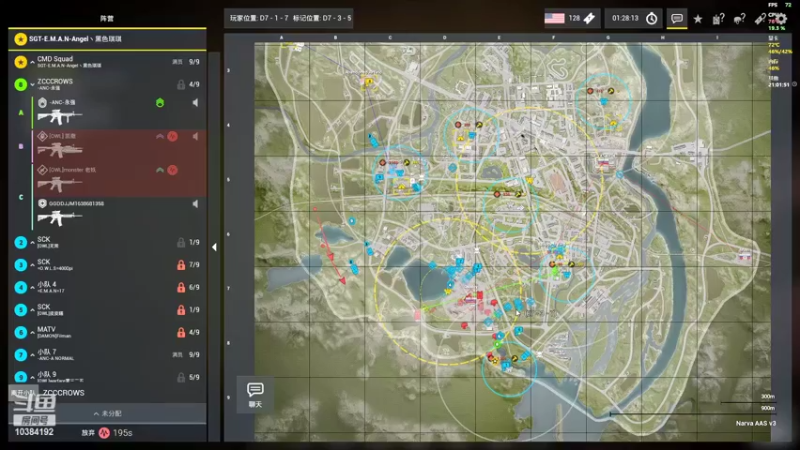Toggle red lock on squad 5 1/9

pyautogui.click(x=181, y=310)
